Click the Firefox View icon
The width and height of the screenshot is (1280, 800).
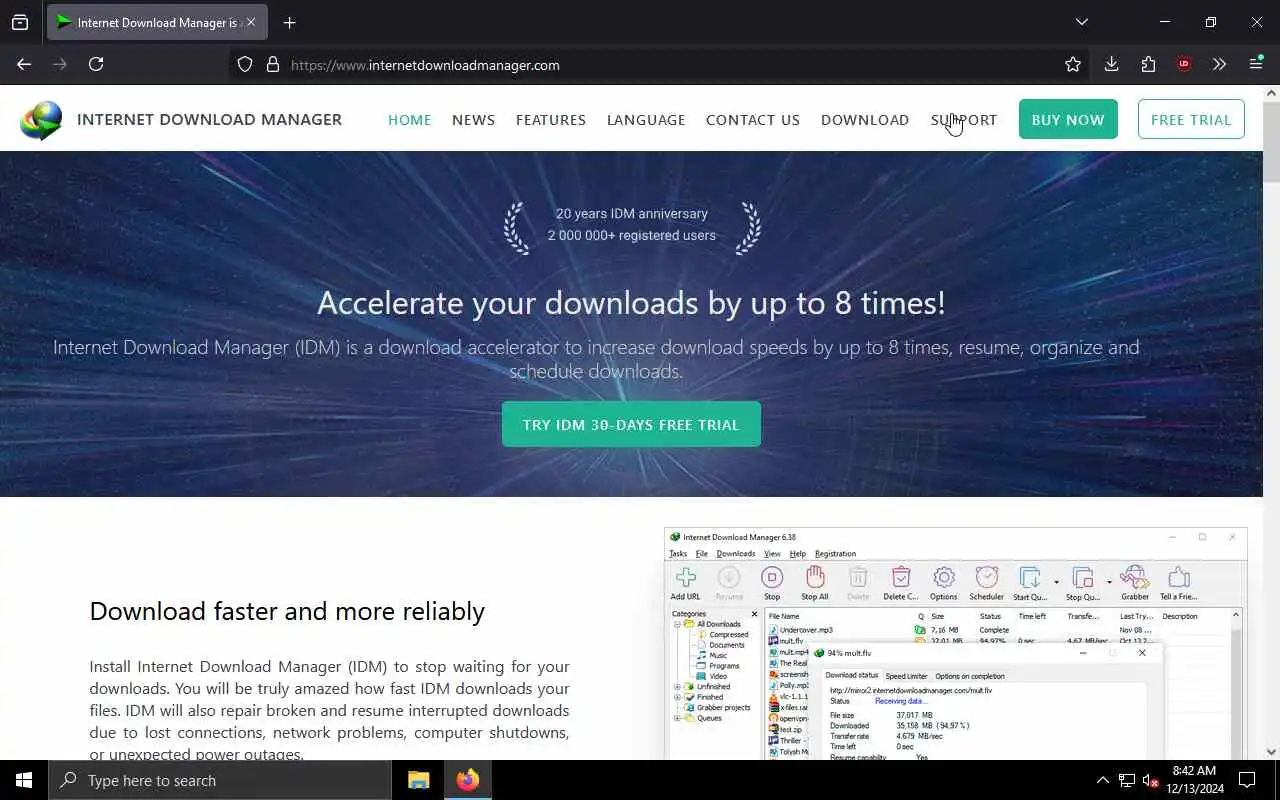(x=20, y=22)
